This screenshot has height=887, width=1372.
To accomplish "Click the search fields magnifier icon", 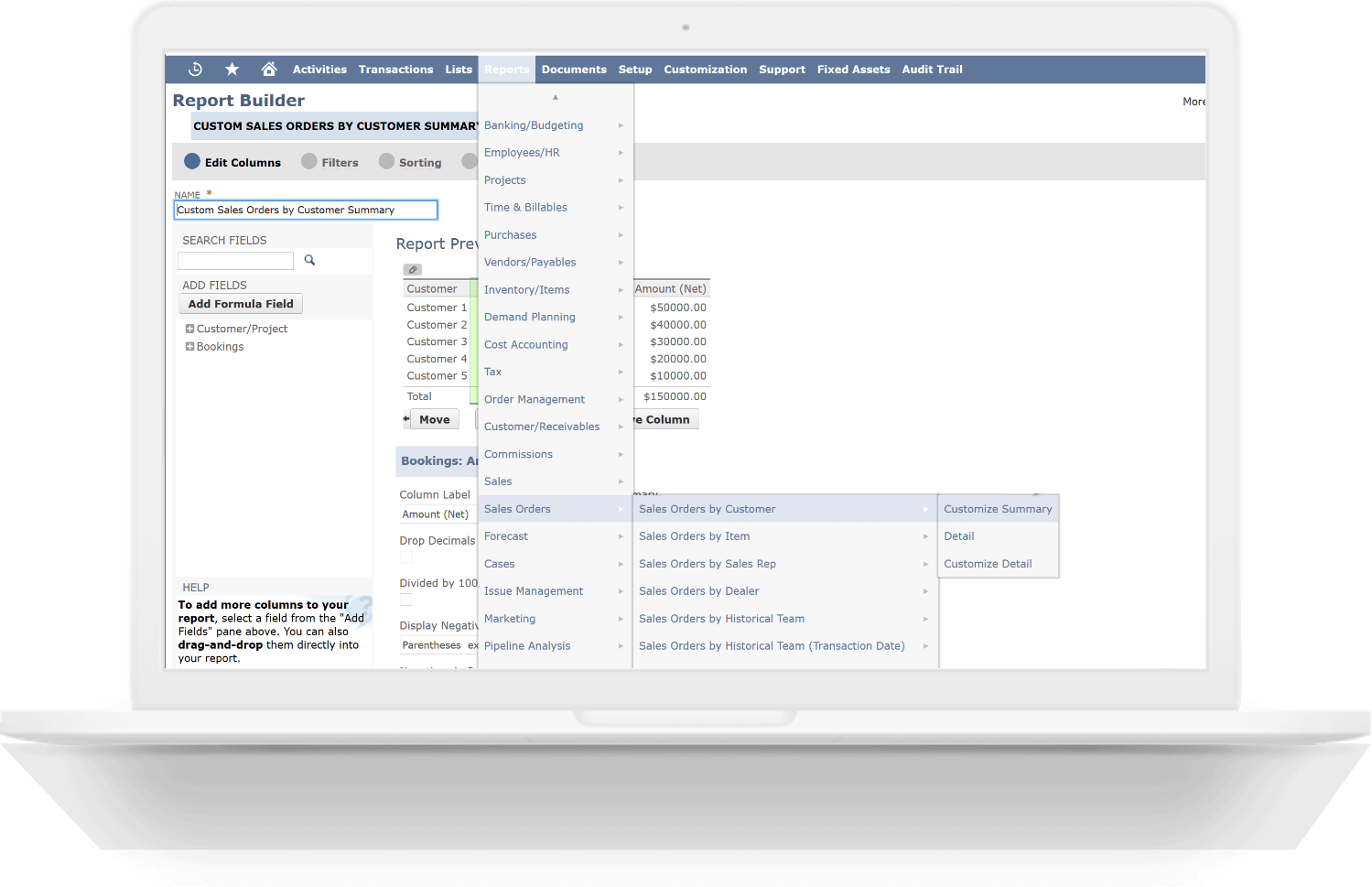I will point(309,260).
